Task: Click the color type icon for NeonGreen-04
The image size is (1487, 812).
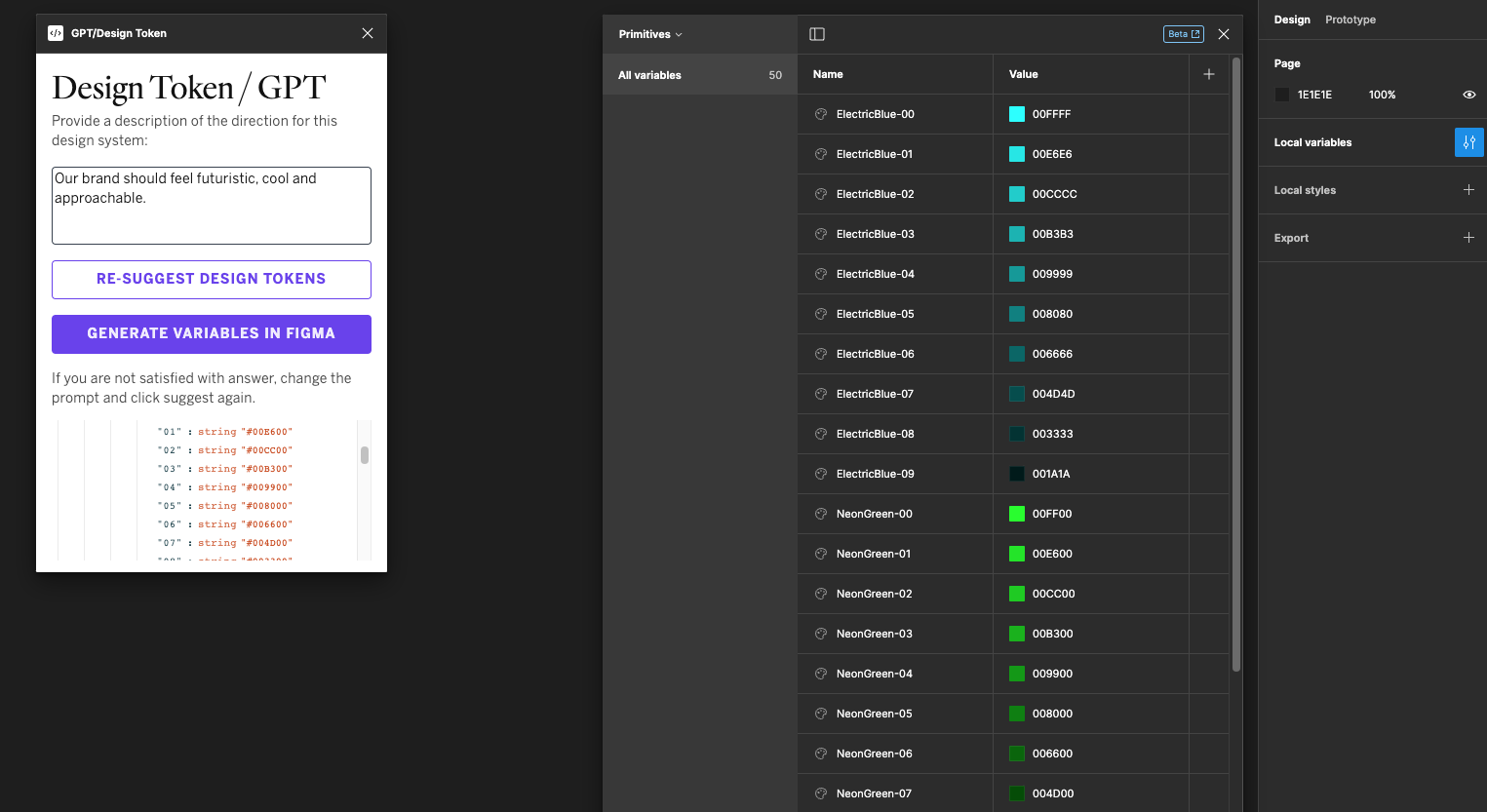Action: click(821, 674)
